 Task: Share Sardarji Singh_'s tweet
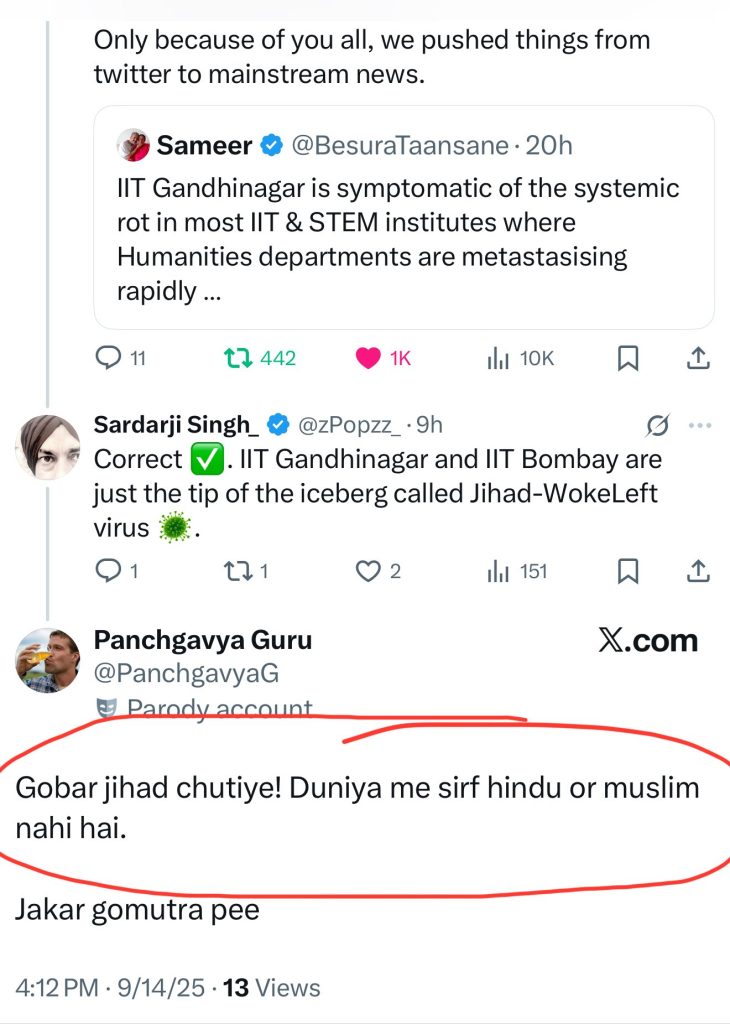click(699, 571)
